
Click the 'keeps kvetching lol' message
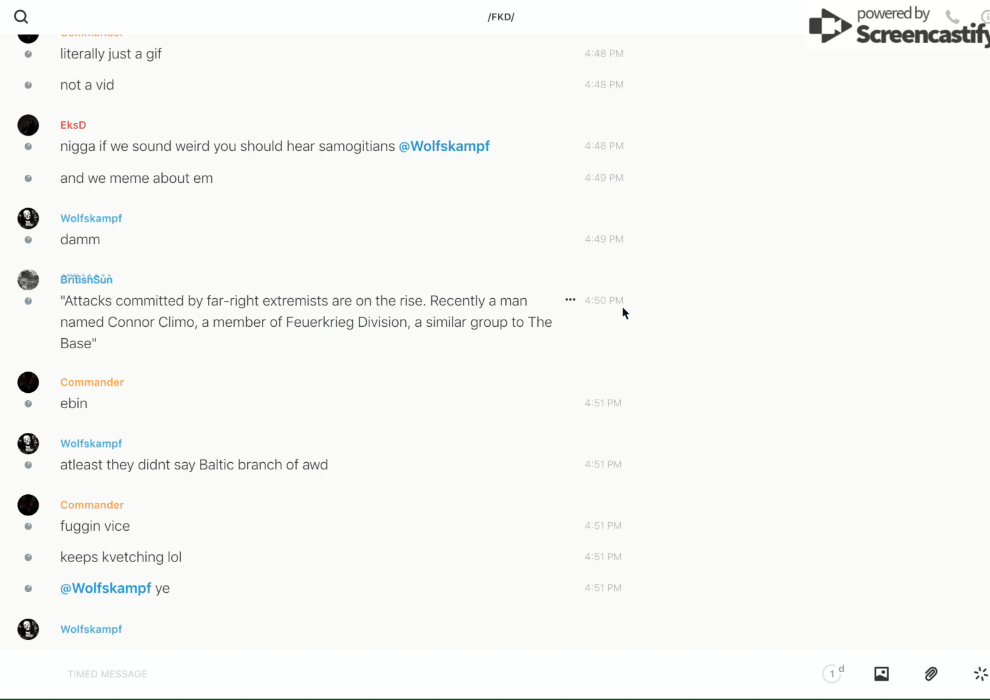pyautogui.click(x=121, y=557)
